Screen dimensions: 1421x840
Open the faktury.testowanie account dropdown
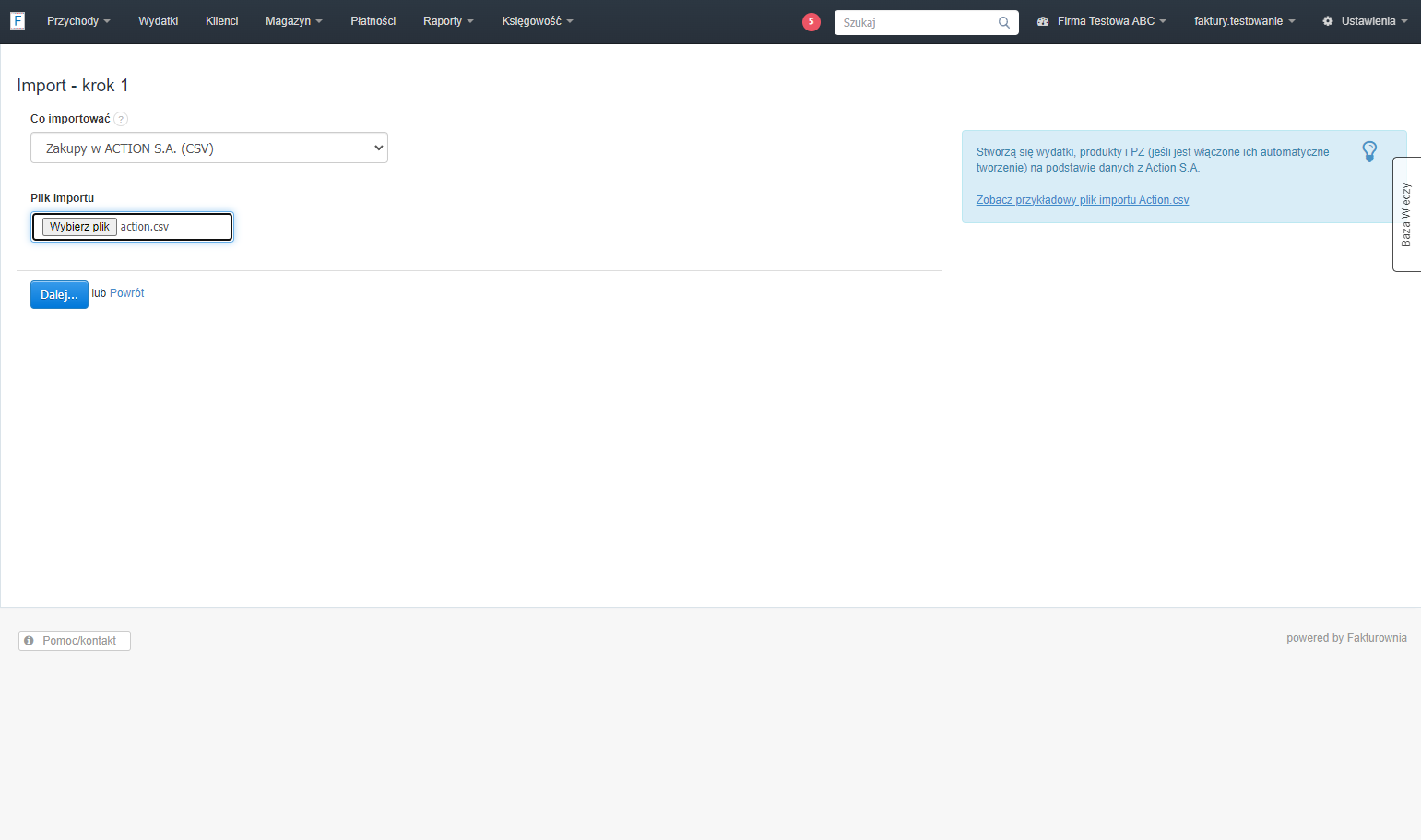tap(1245, 21)
